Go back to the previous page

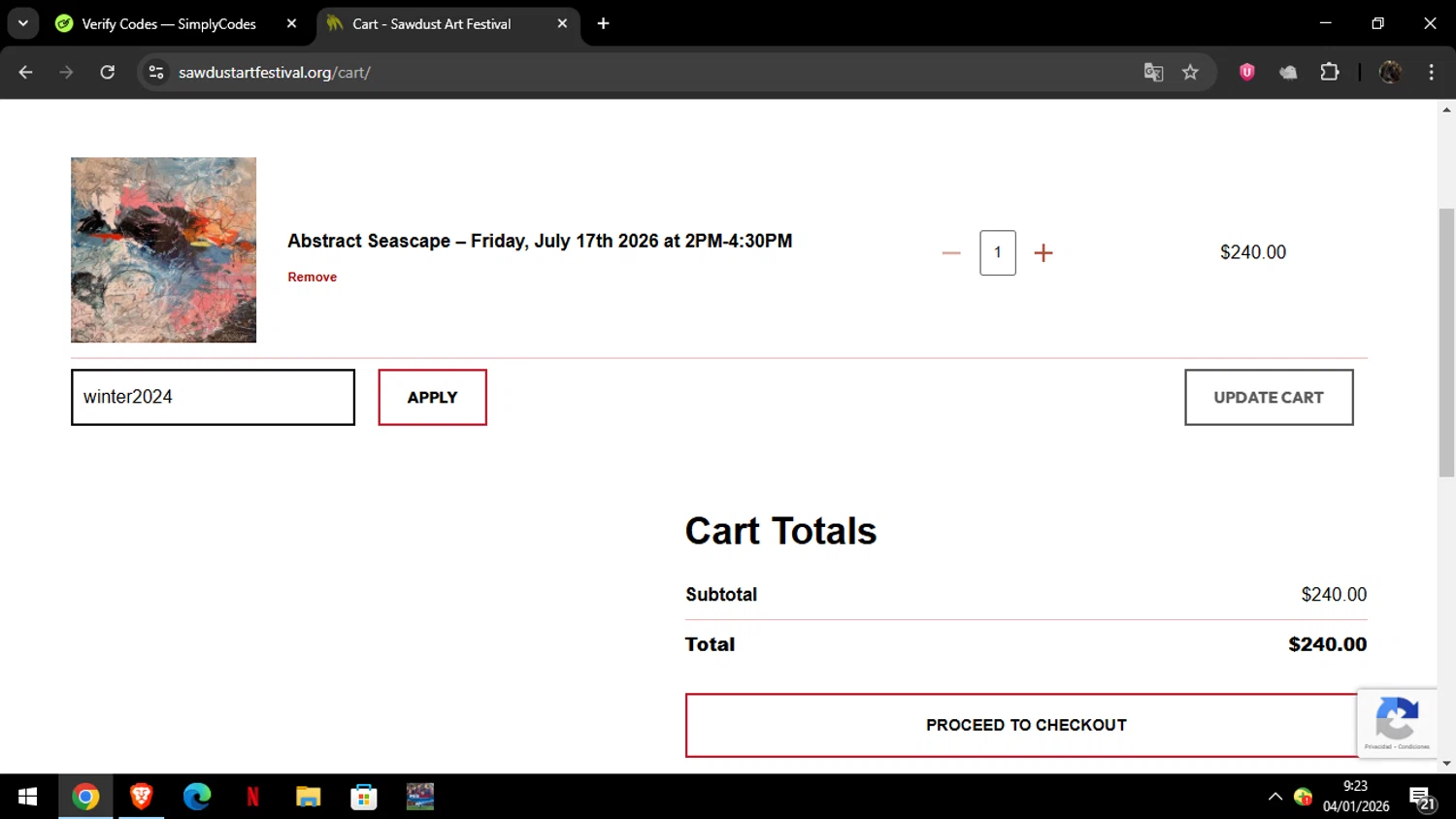tap(26, 72)
